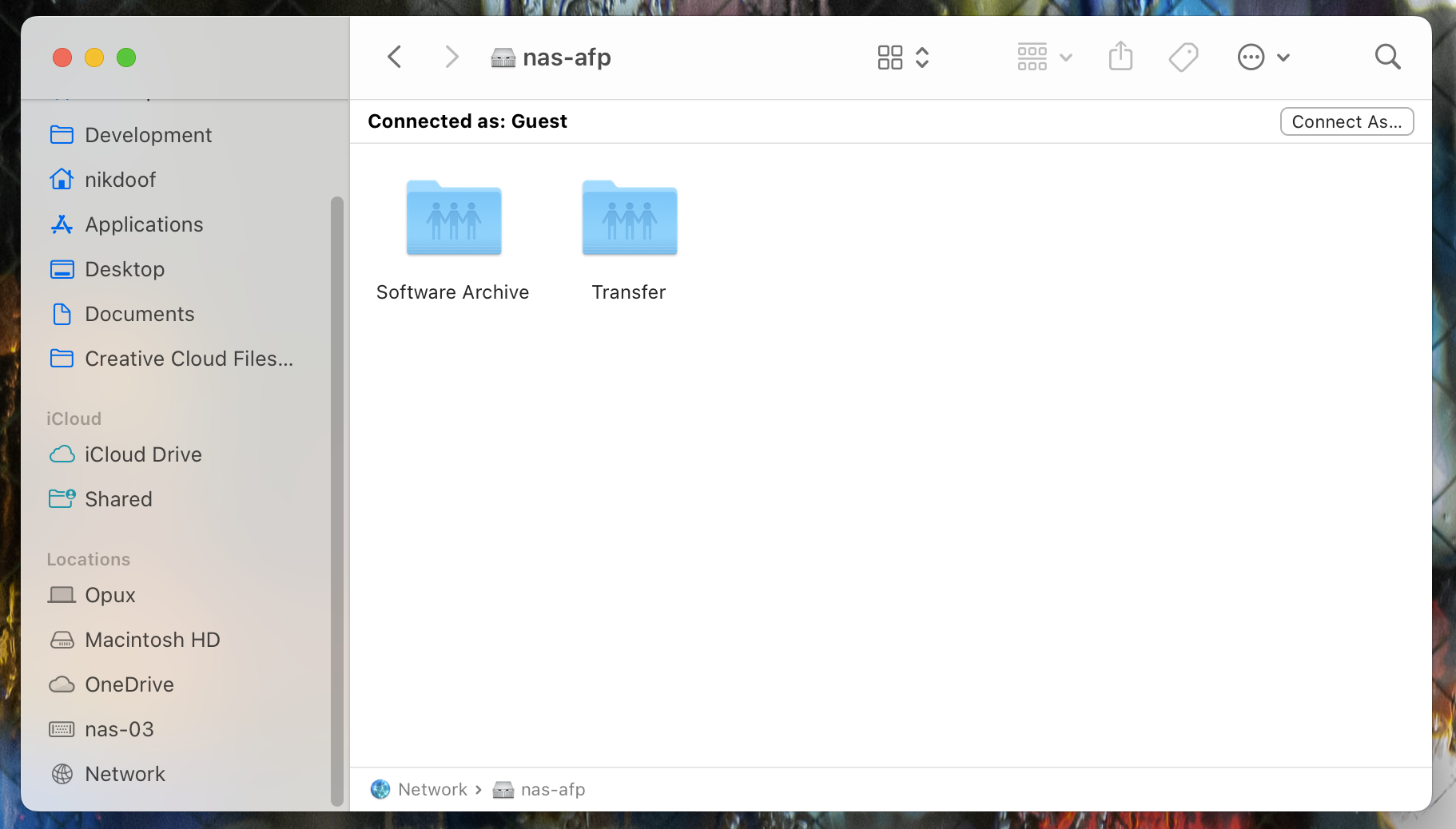Open the Software Archive shared folder
This screenshot has height=829, width=1456.
[453, 219]
